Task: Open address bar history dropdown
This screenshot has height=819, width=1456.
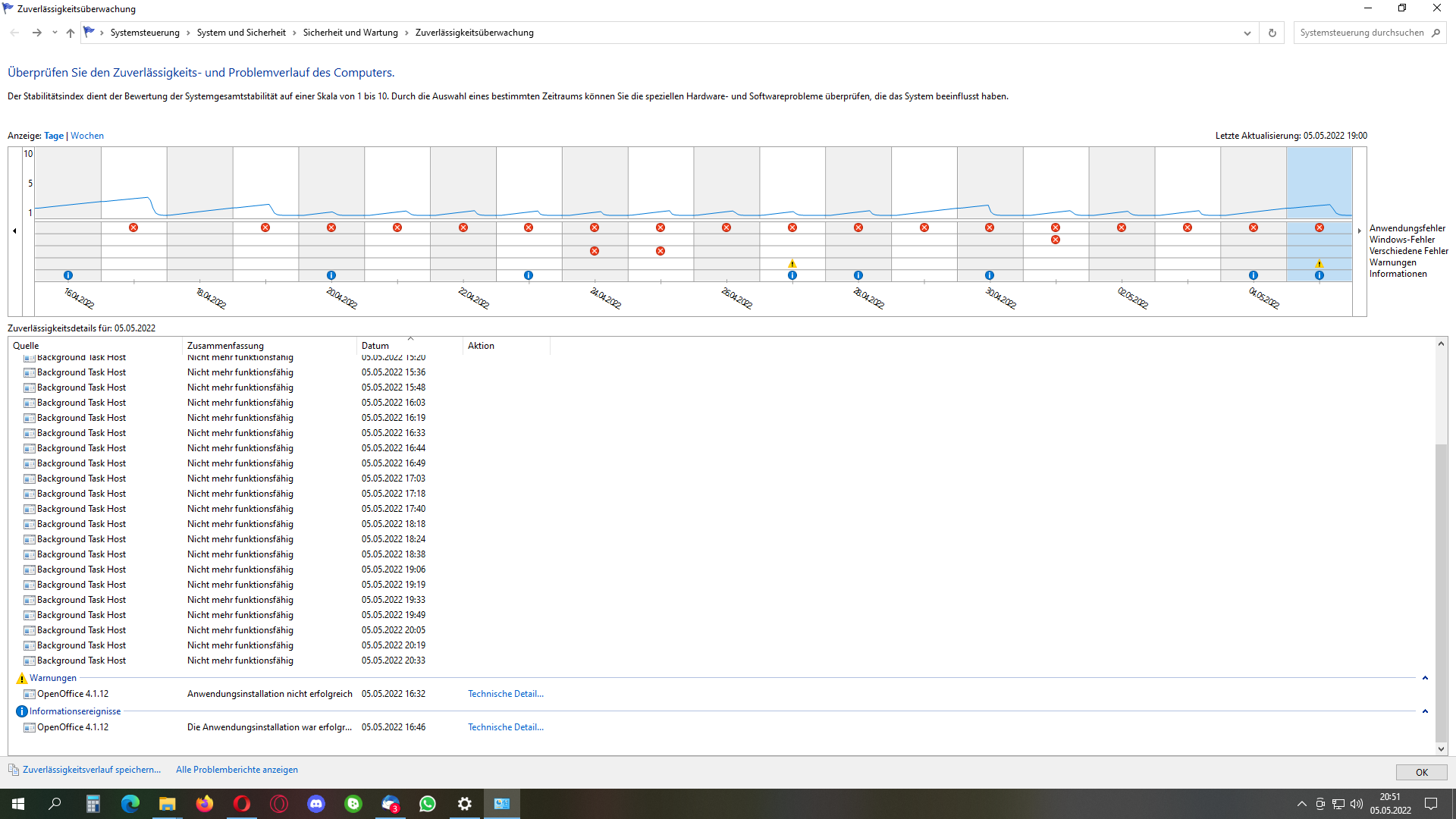Action: tap(1247, 33)
